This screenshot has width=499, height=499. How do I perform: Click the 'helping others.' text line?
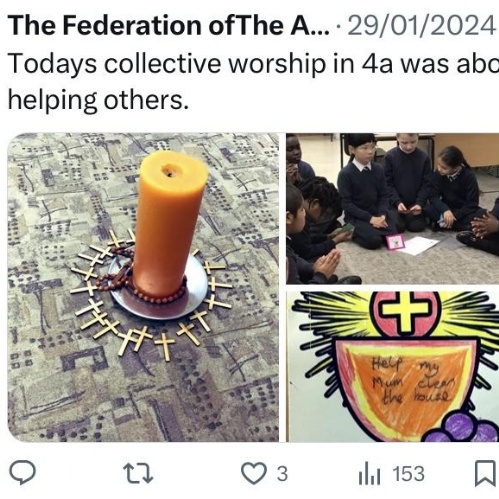click(x=98, y=100)
